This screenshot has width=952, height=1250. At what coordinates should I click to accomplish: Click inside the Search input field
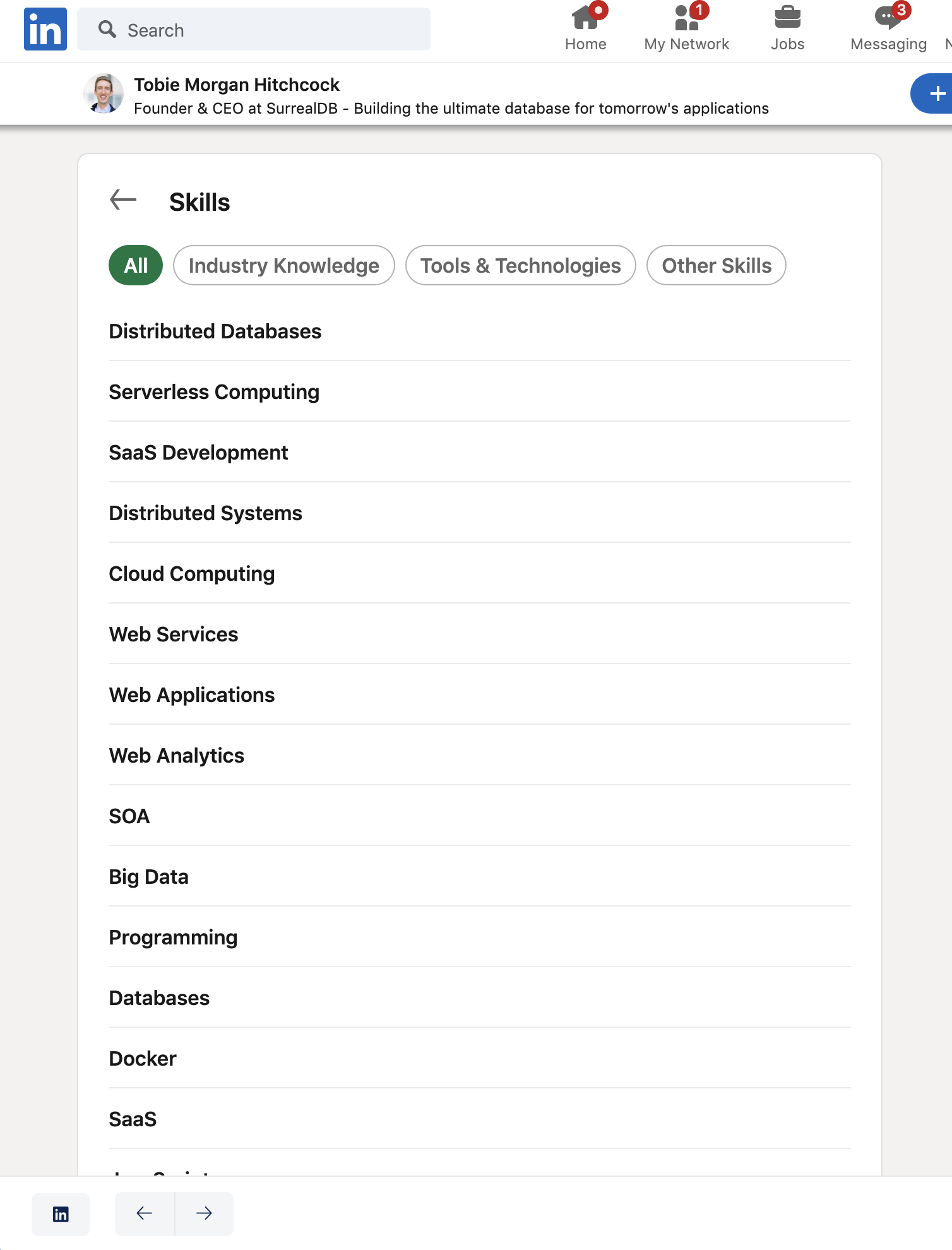click(253, 29)
